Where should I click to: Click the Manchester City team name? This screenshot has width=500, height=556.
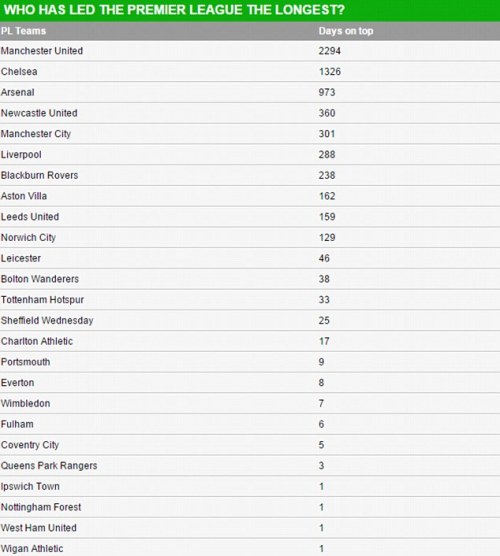[x=36, y=134]
